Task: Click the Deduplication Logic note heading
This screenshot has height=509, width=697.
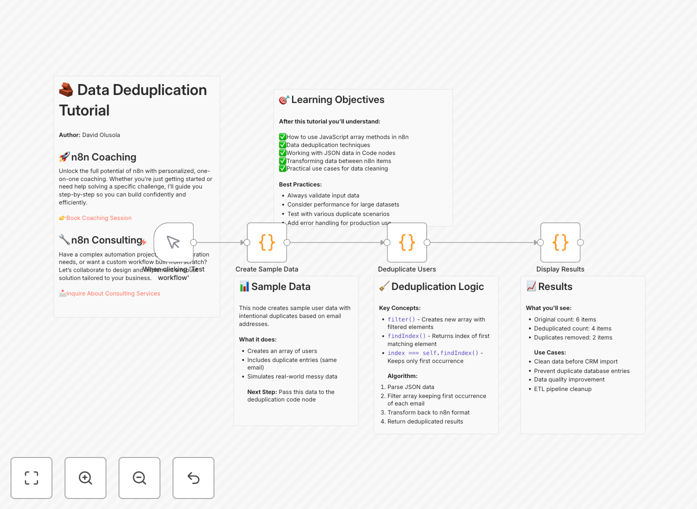Action: 432,287
